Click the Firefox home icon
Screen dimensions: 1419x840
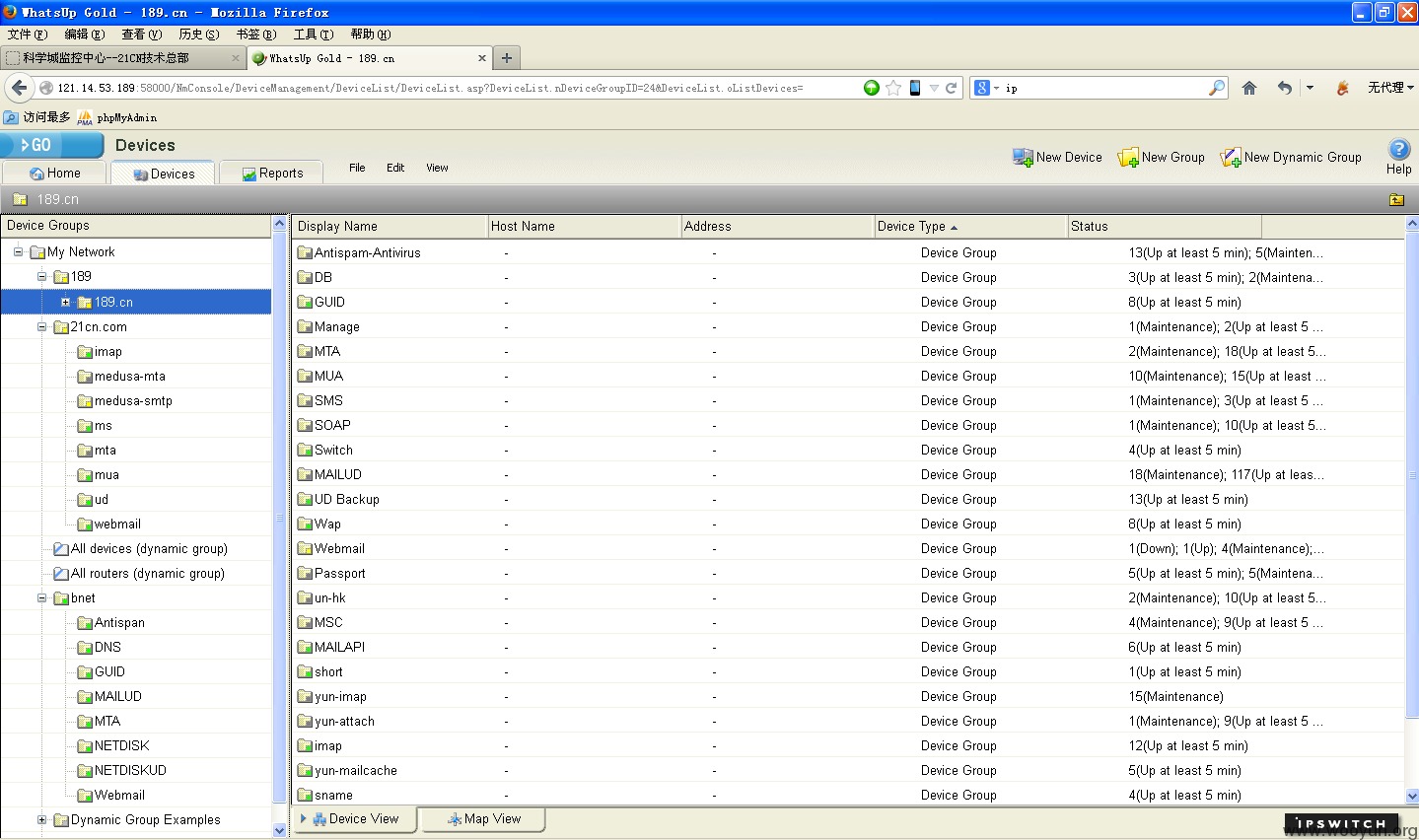click(1249, 88)
